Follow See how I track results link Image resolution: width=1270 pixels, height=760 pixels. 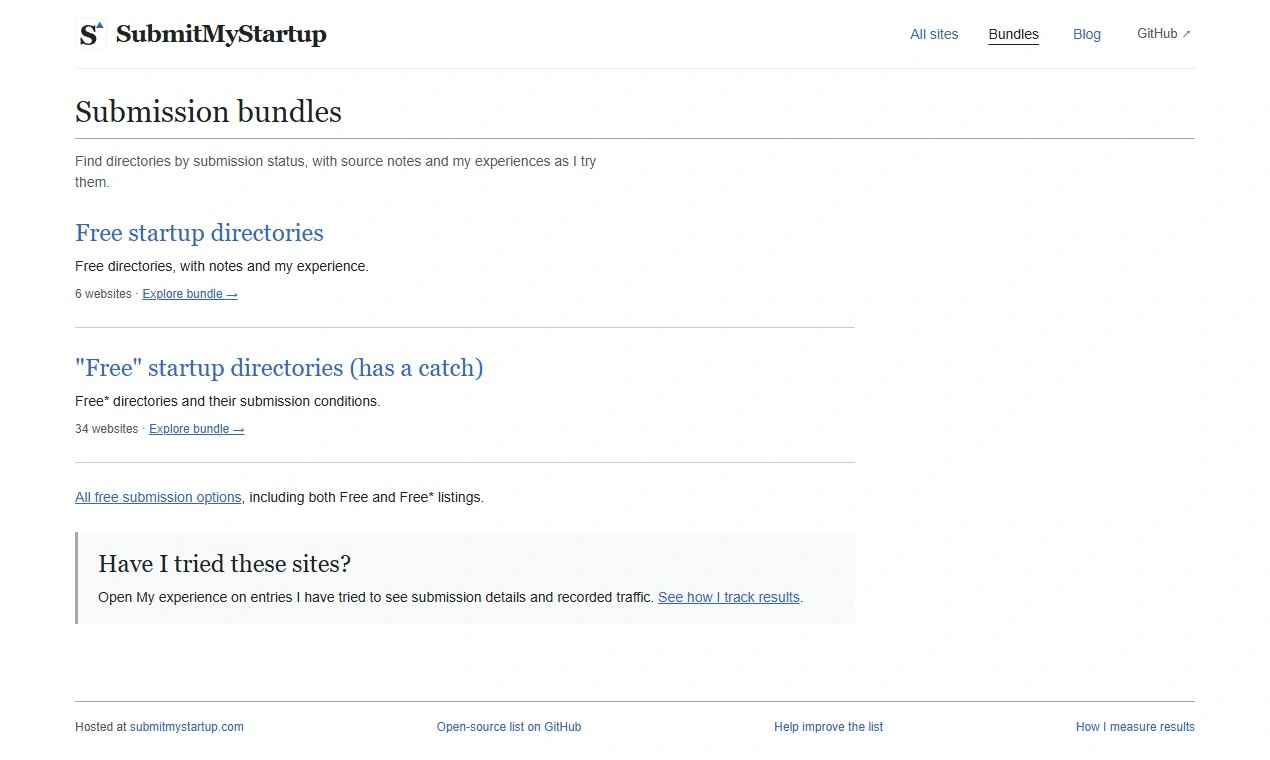click(x=729, y=597)
